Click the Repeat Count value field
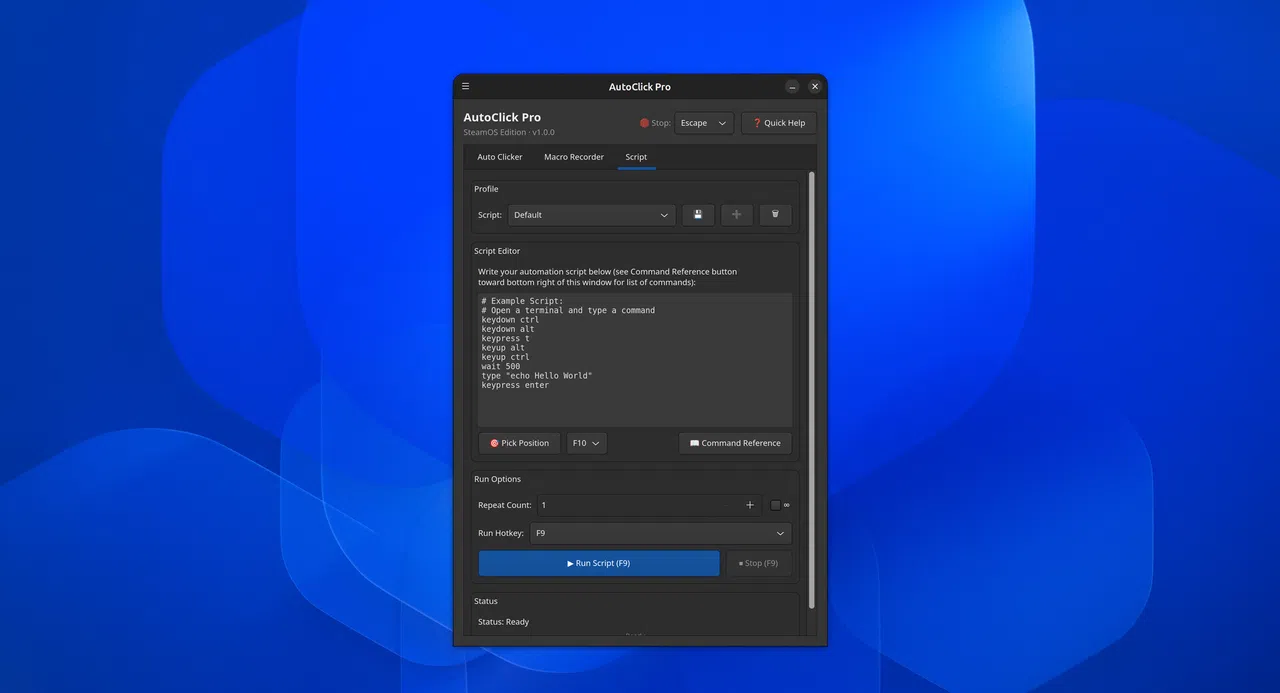The height and width of the screenshot is (693, 1280). (x=638, y=505)
